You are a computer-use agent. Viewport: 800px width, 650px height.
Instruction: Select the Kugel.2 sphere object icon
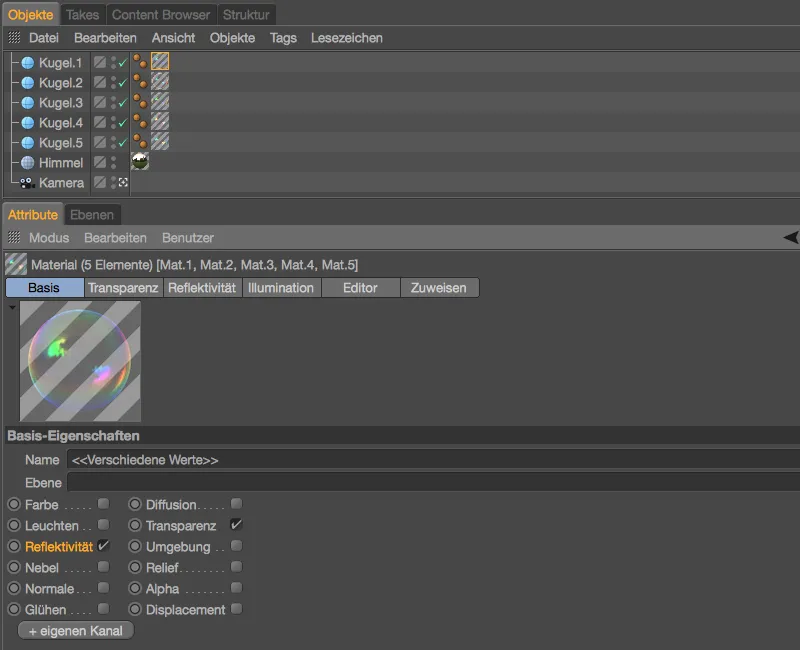(x=28, y=83)
